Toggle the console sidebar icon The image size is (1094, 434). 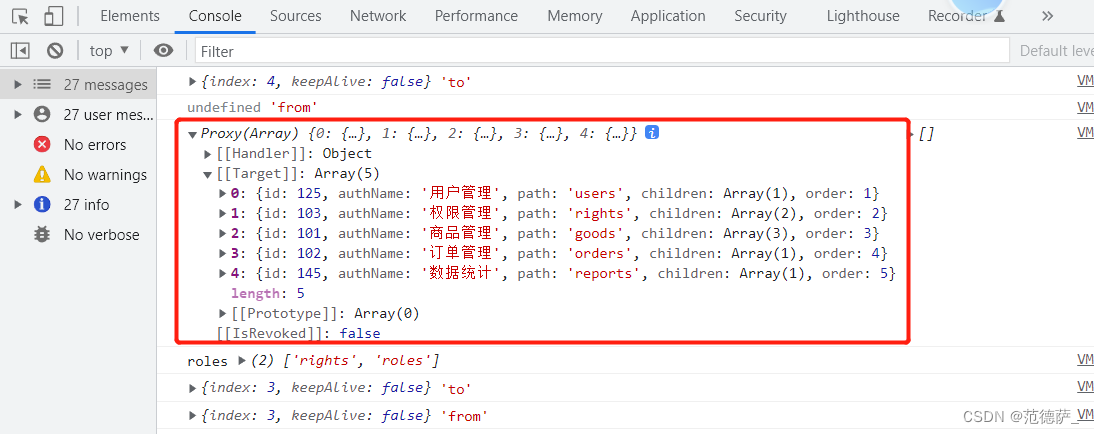pos(20,50)
